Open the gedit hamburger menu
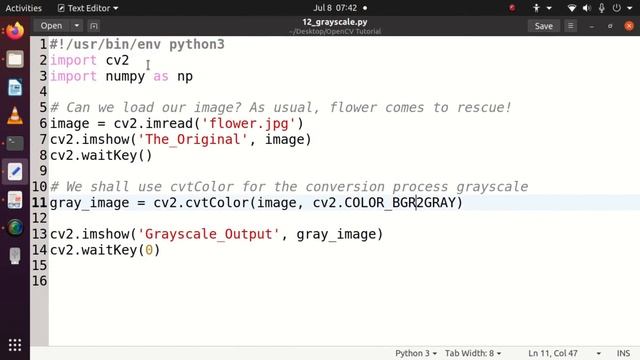 (571, 26)
